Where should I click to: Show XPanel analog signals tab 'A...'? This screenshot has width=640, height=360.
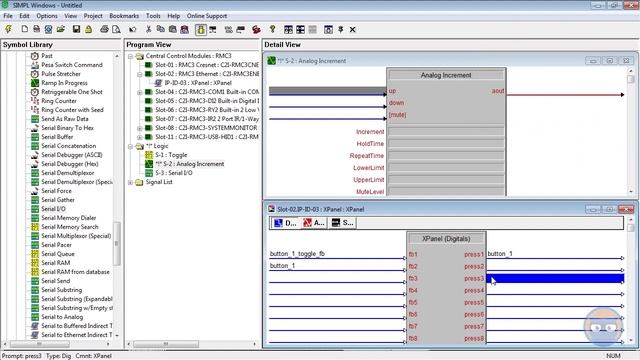click(x=313, y=223)
